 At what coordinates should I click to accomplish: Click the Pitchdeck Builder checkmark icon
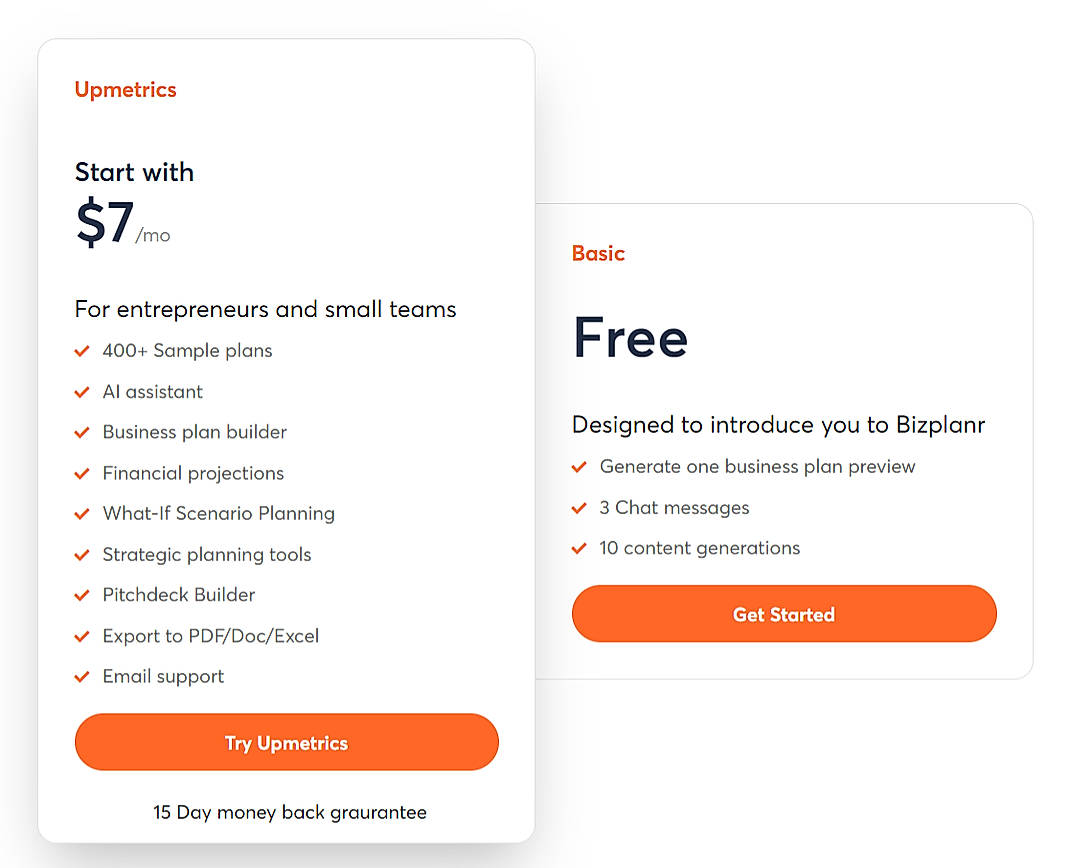[x=82, y=595]
